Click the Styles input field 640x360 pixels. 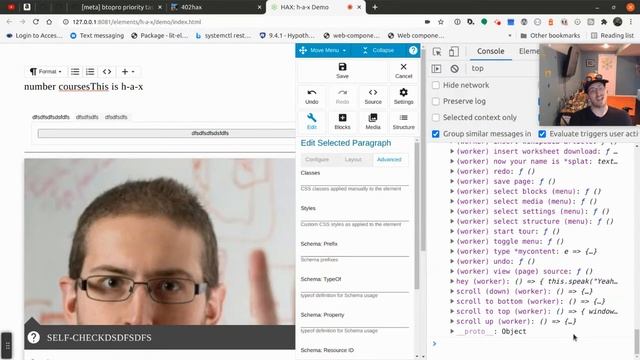[x=355, y=216]
